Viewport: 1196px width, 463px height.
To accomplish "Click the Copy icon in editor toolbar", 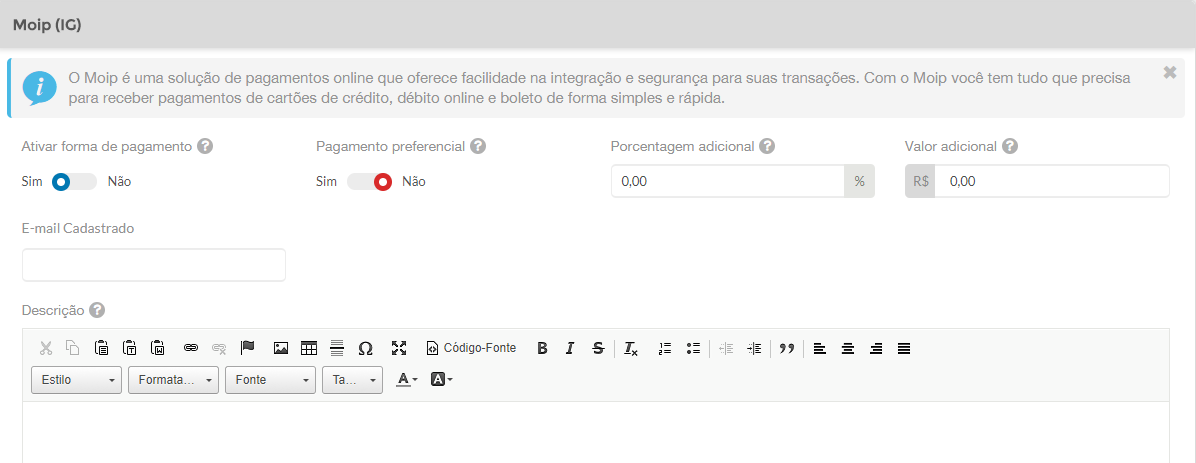I will [x=72, y=349].
